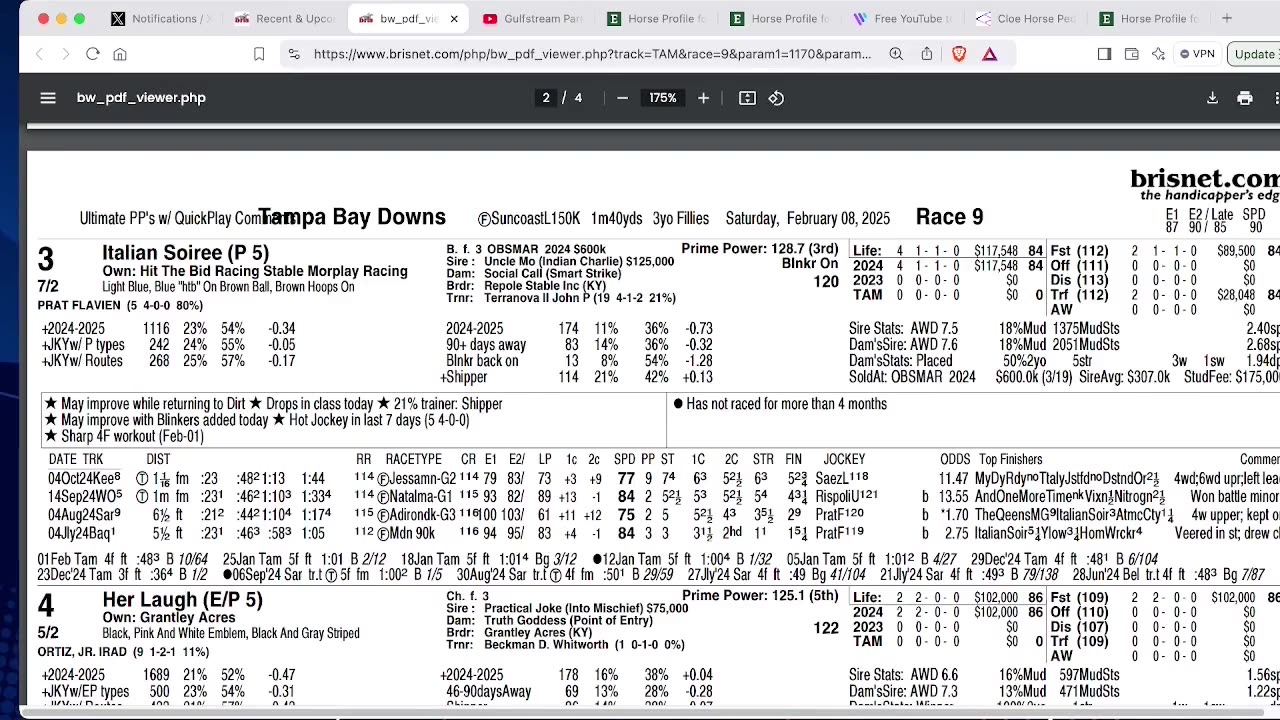Image resolution: width=1280 pixels, height=720 pixels.
Task: Open Brave Rewards triangle icon
Action: [989, 54]
